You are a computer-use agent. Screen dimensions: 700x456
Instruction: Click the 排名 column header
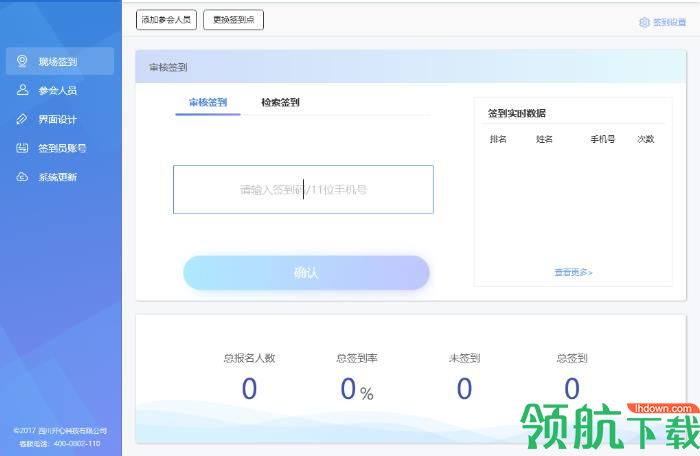498,139
